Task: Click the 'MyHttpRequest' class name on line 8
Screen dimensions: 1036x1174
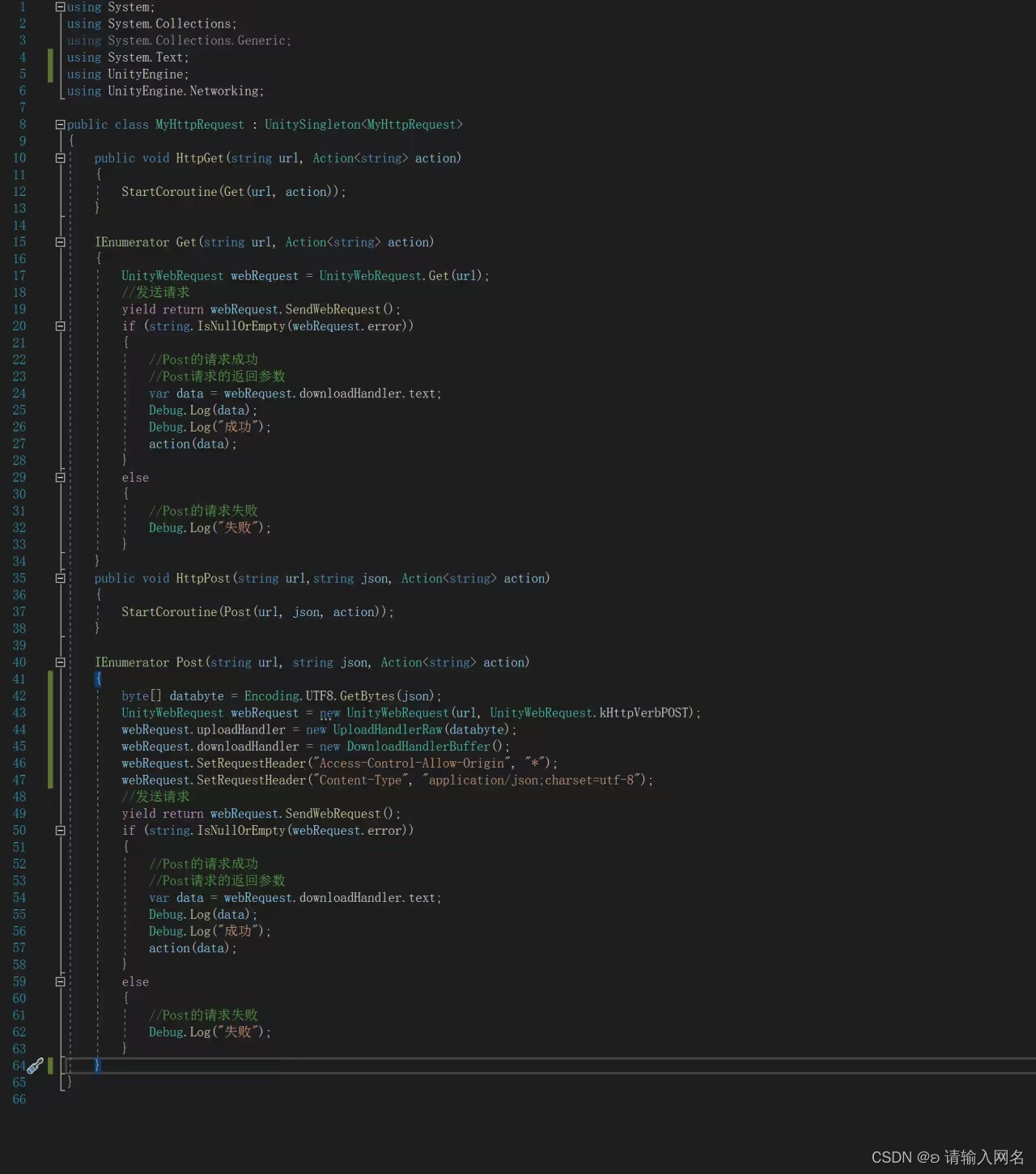Action: pyautogui.click(x=199, y=125)
